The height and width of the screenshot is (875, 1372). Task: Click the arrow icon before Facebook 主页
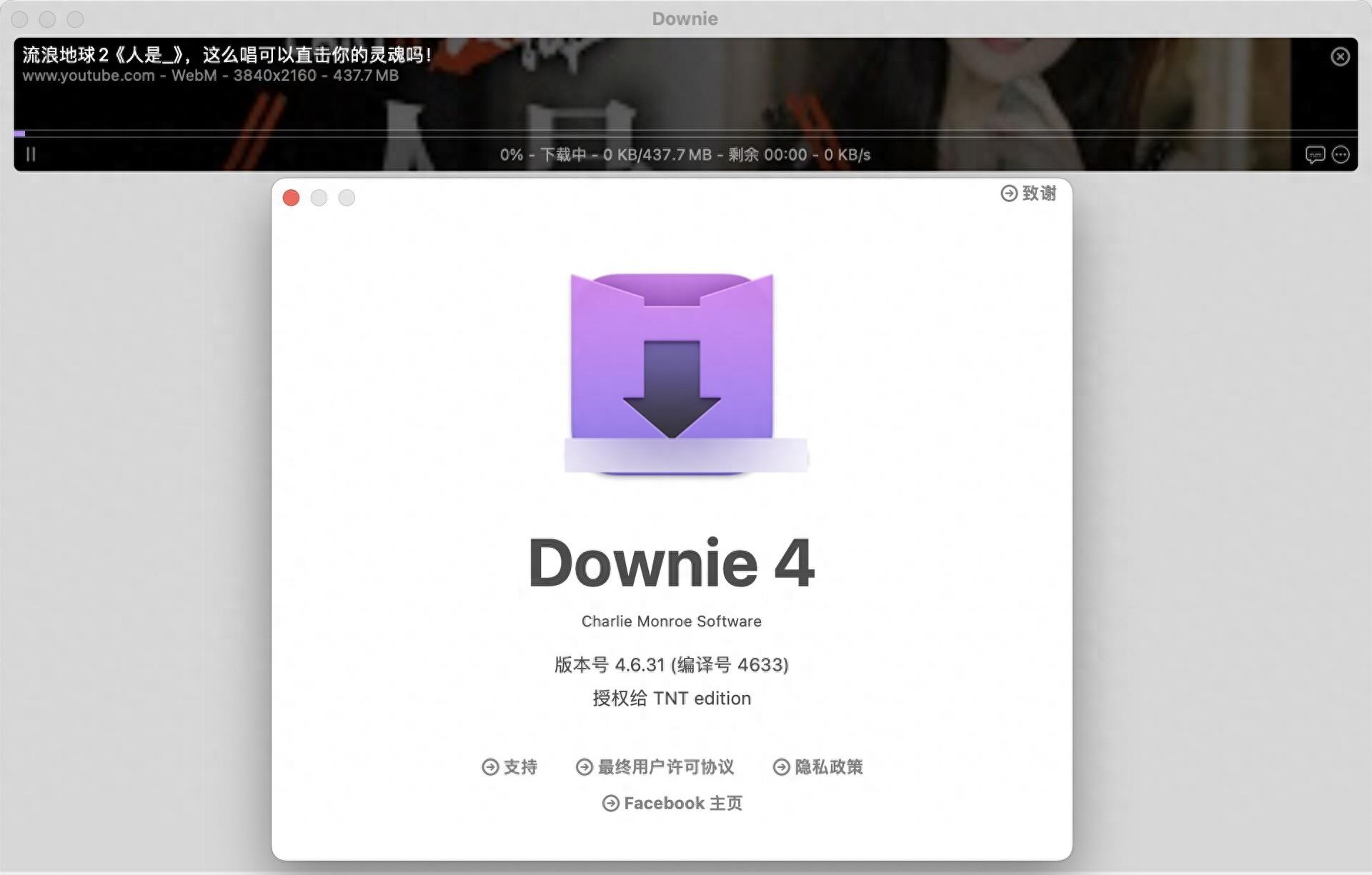tap(611, 803)
